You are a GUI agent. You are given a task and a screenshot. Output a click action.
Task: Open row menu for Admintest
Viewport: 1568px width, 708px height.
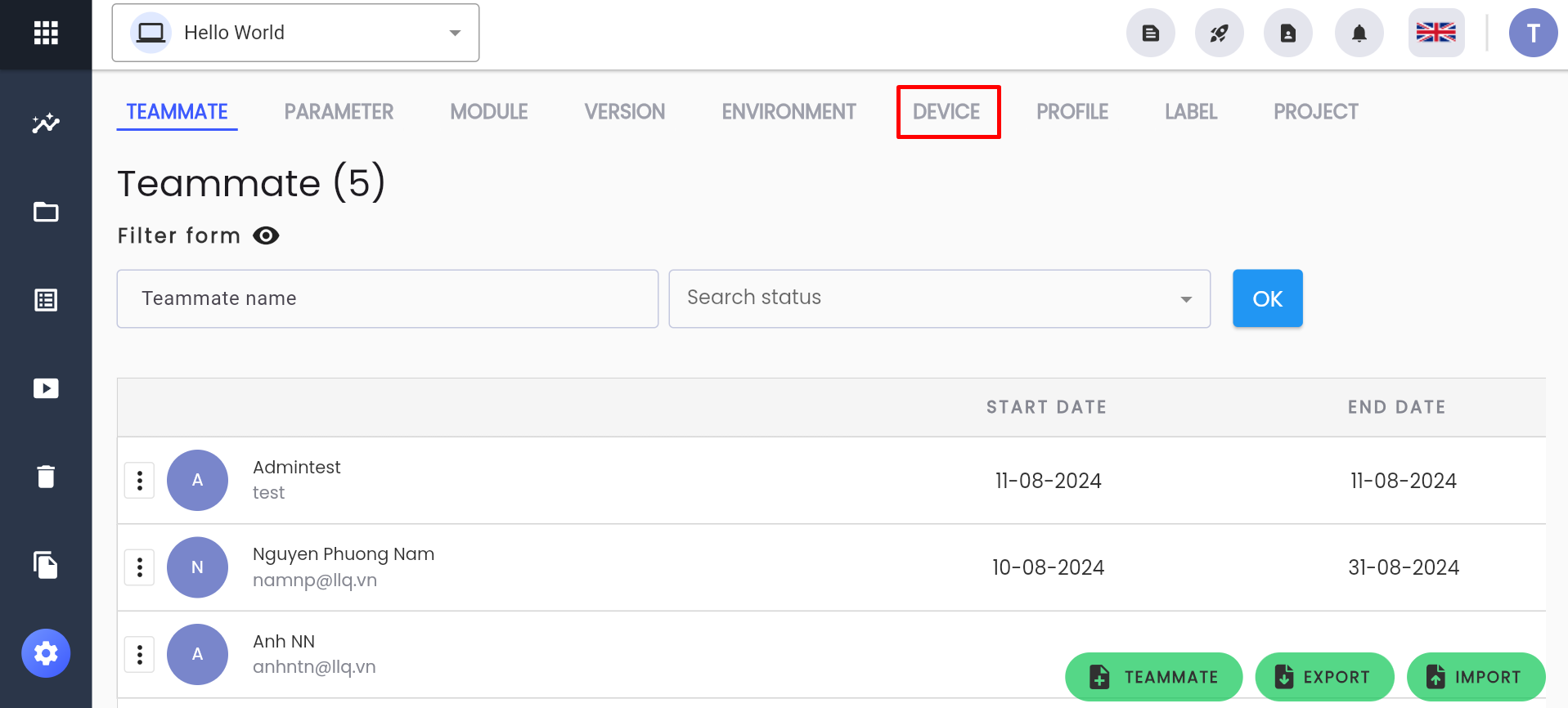click(x=140, y=481)
